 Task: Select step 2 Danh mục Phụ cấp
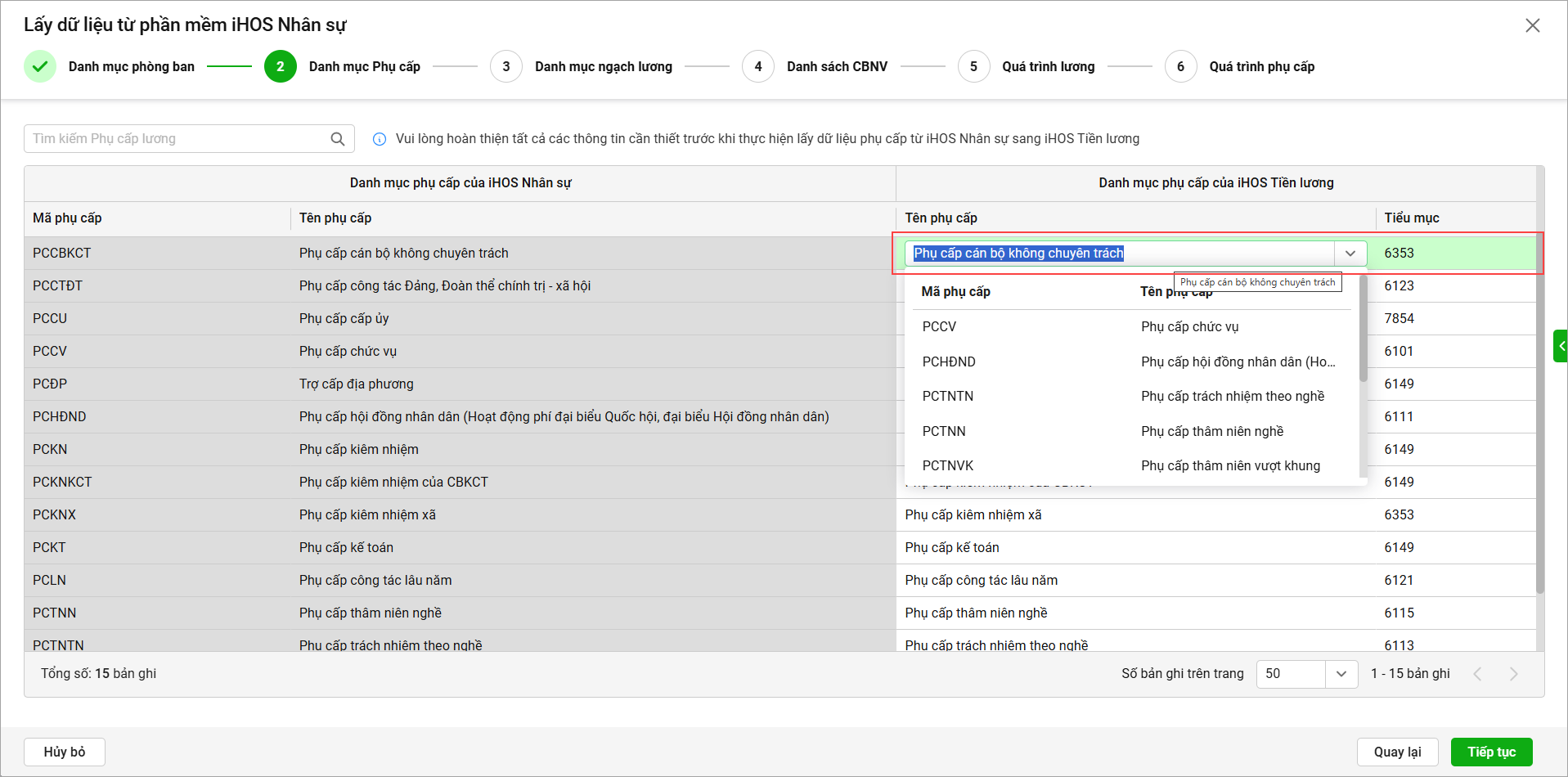343,66
